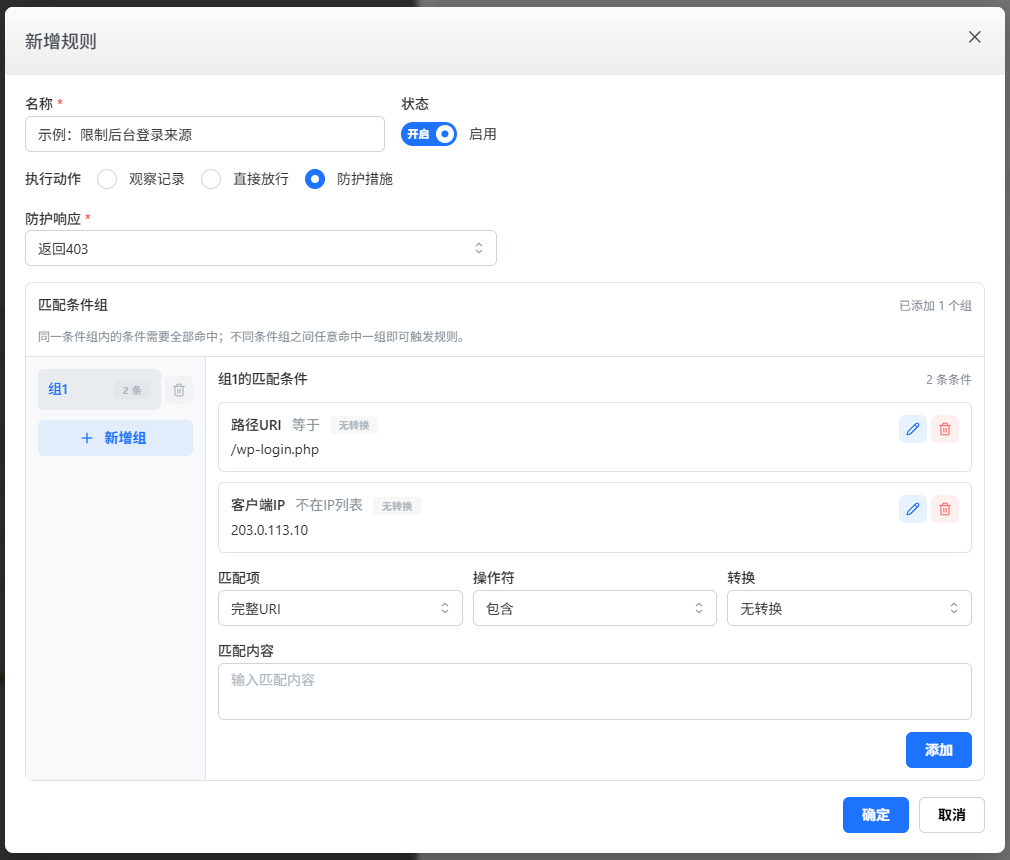The height and width of the screenshot is (860, 1010).
Task: Toggle the 开启 status switch
Action: (428, 134)
